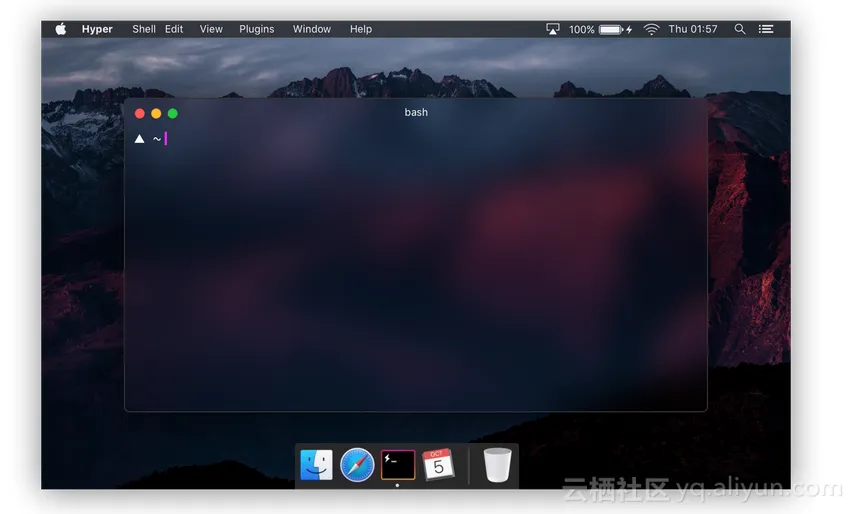Open the Apple menu

60,29
